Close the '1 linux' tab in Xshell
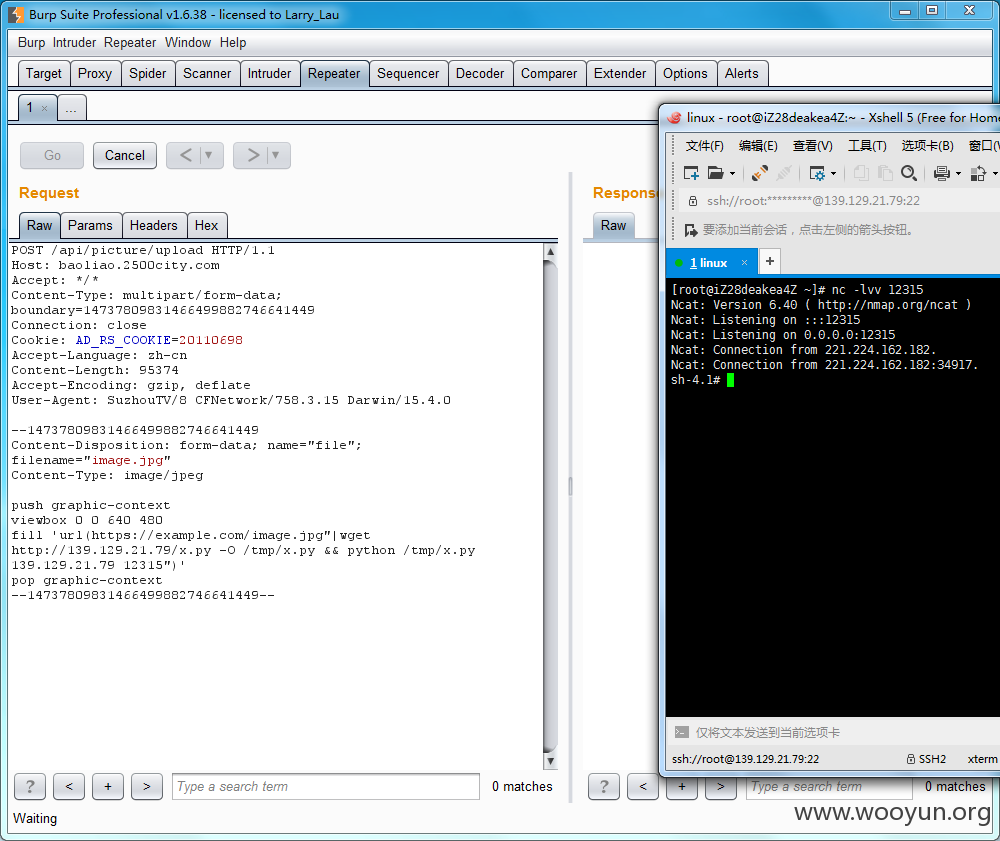 click(744, 263)
